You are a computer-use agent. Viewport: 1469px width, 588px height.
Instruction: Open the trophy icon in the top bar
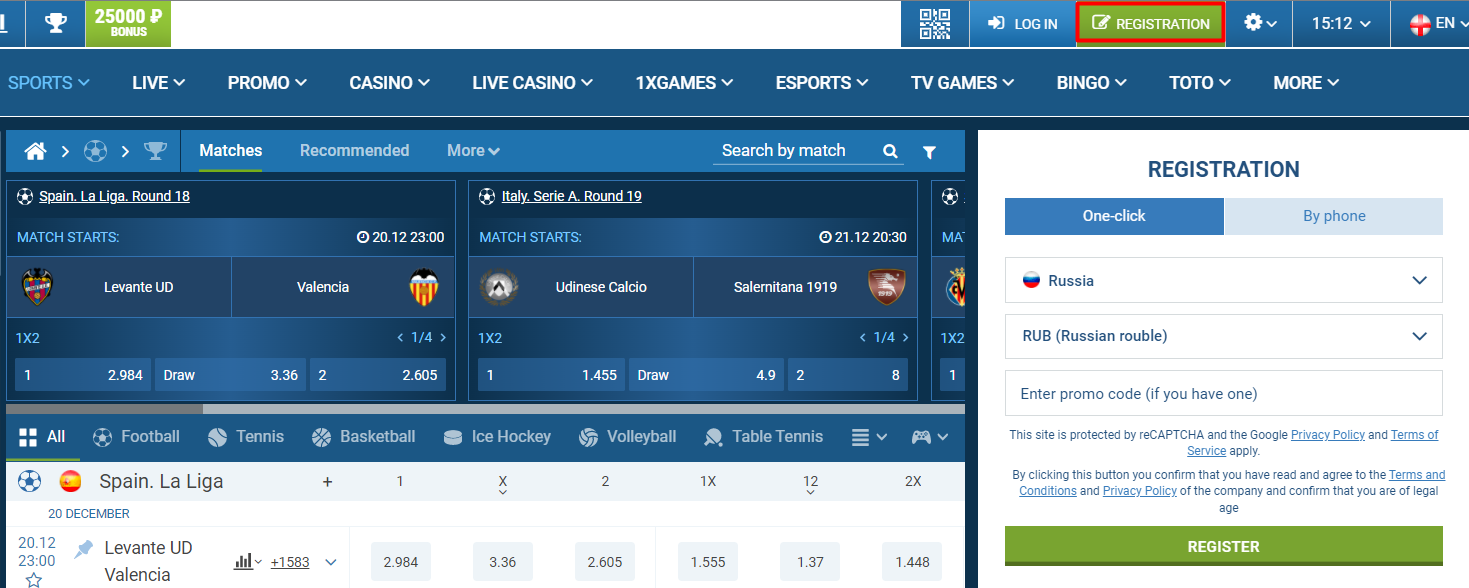click(56, 23)
